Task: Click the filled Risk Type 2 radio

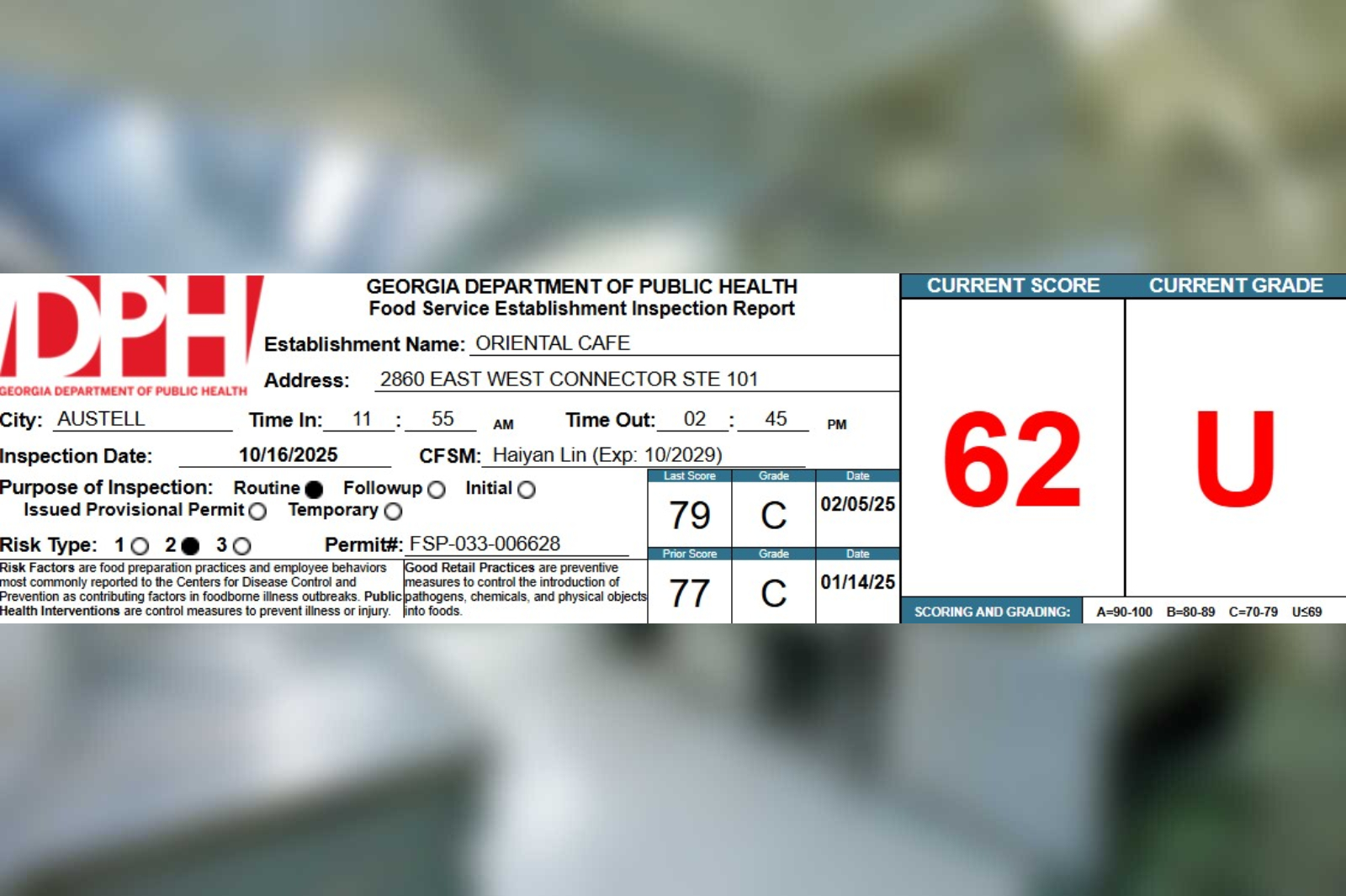Action: pyautogui.click(x=191, y=547)
